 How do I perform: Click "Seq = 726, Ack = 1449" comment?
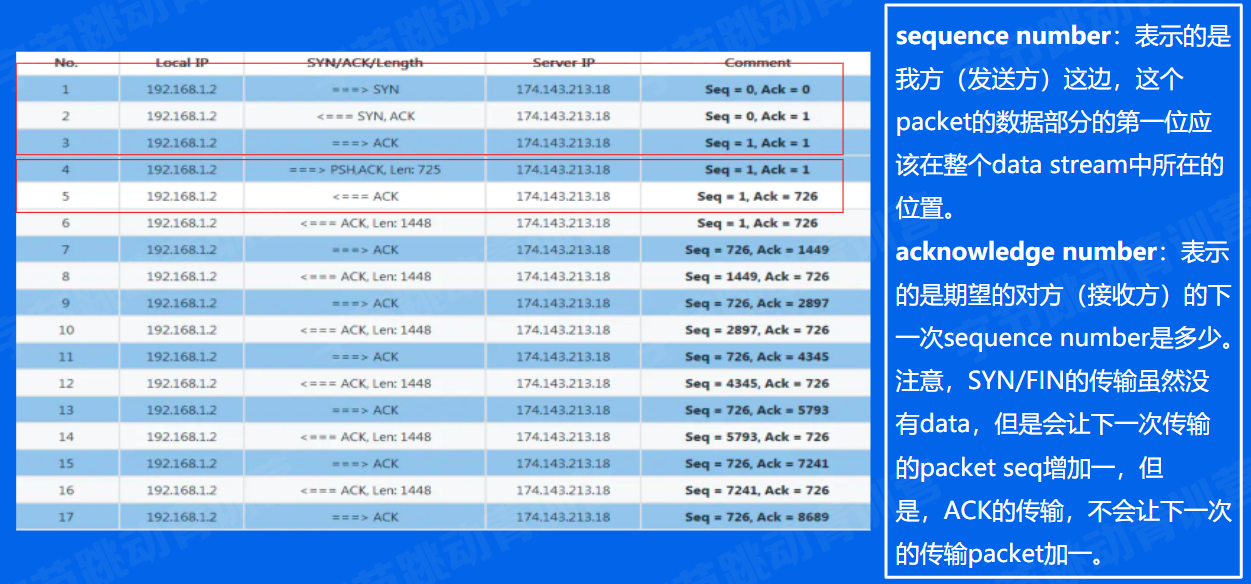(x=757, y=250)
